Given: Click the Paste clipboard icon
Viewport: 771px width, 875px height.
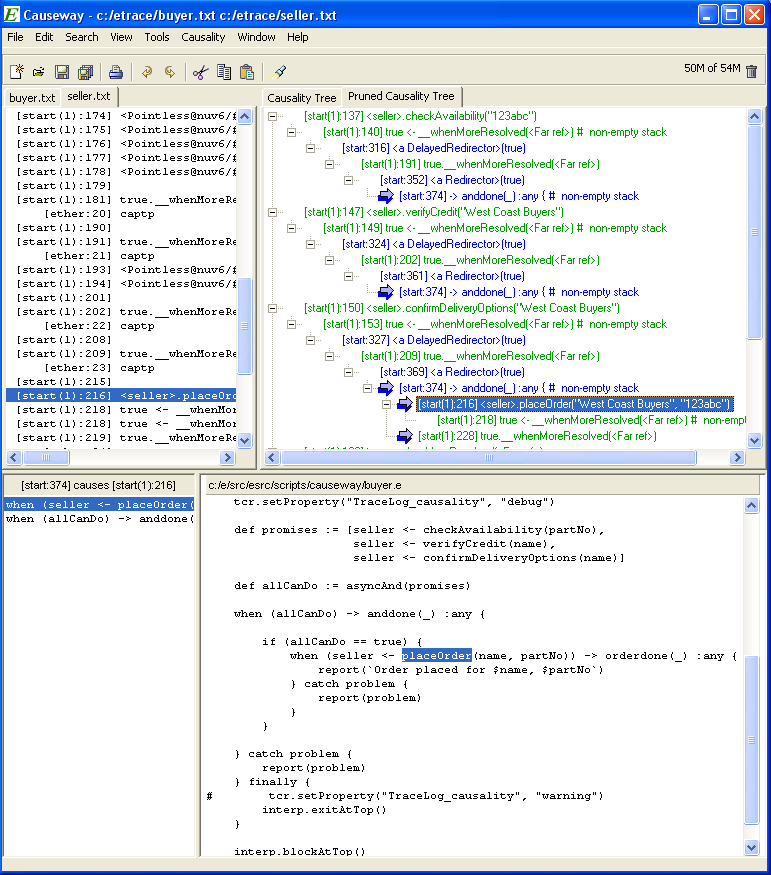Looking at the screenshot, I should (x=246, y=72).
